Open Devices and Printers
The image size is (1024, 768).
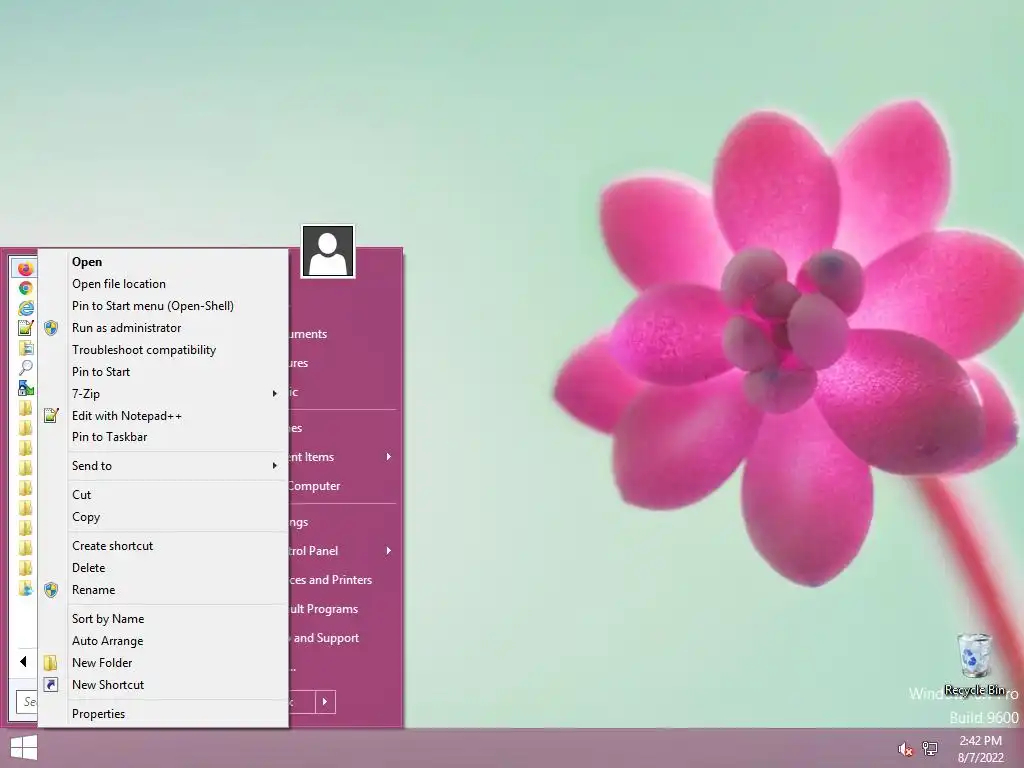[x=342, y=580]
